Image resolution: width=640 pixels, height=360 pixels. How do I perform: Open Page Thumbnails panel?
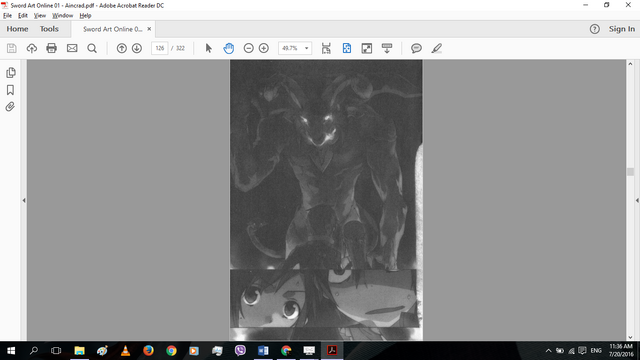[11, 73]
